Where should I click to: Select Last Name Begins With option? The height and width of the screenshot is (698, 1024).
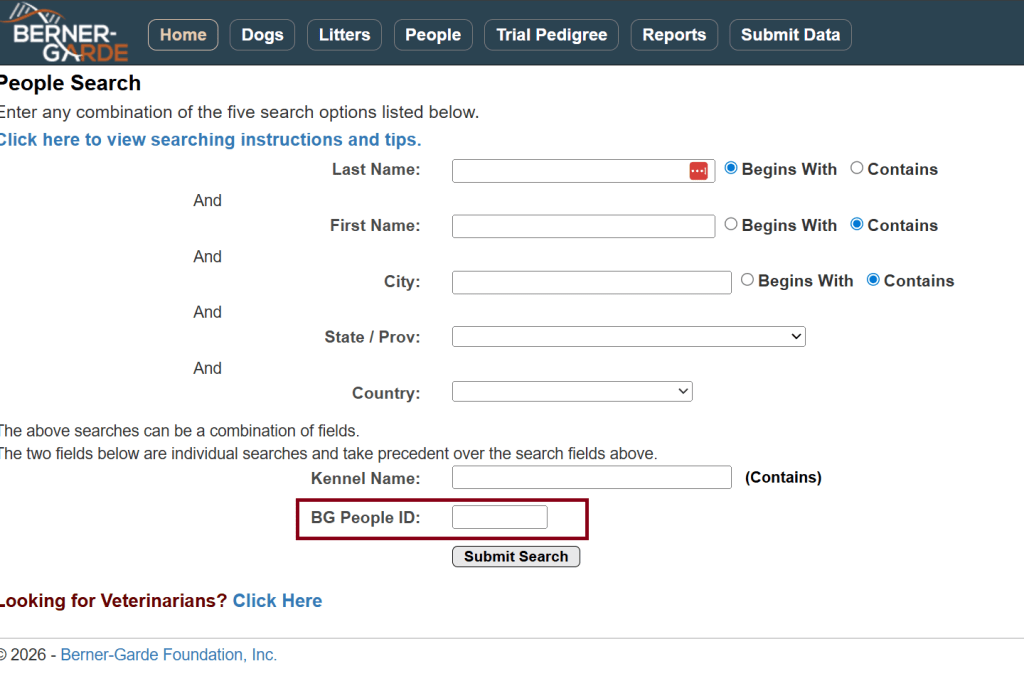[731, 169]
